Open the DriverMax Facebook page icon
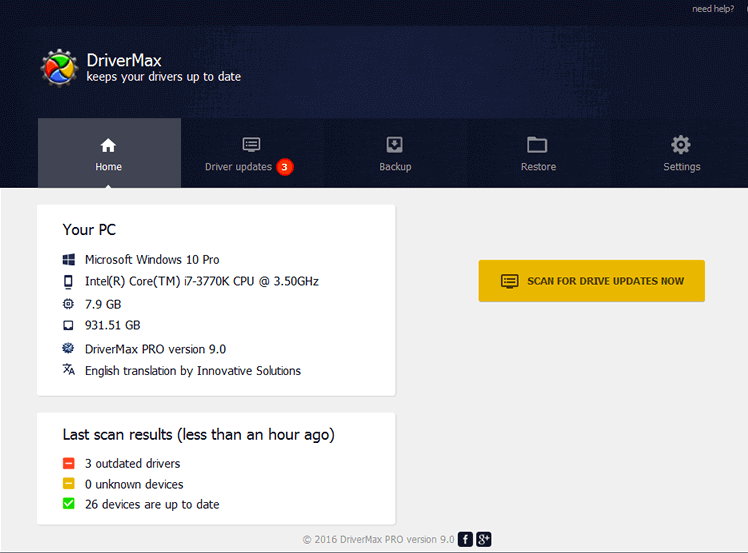This screenshot has width=748, height=553. [x=465, y=539]
